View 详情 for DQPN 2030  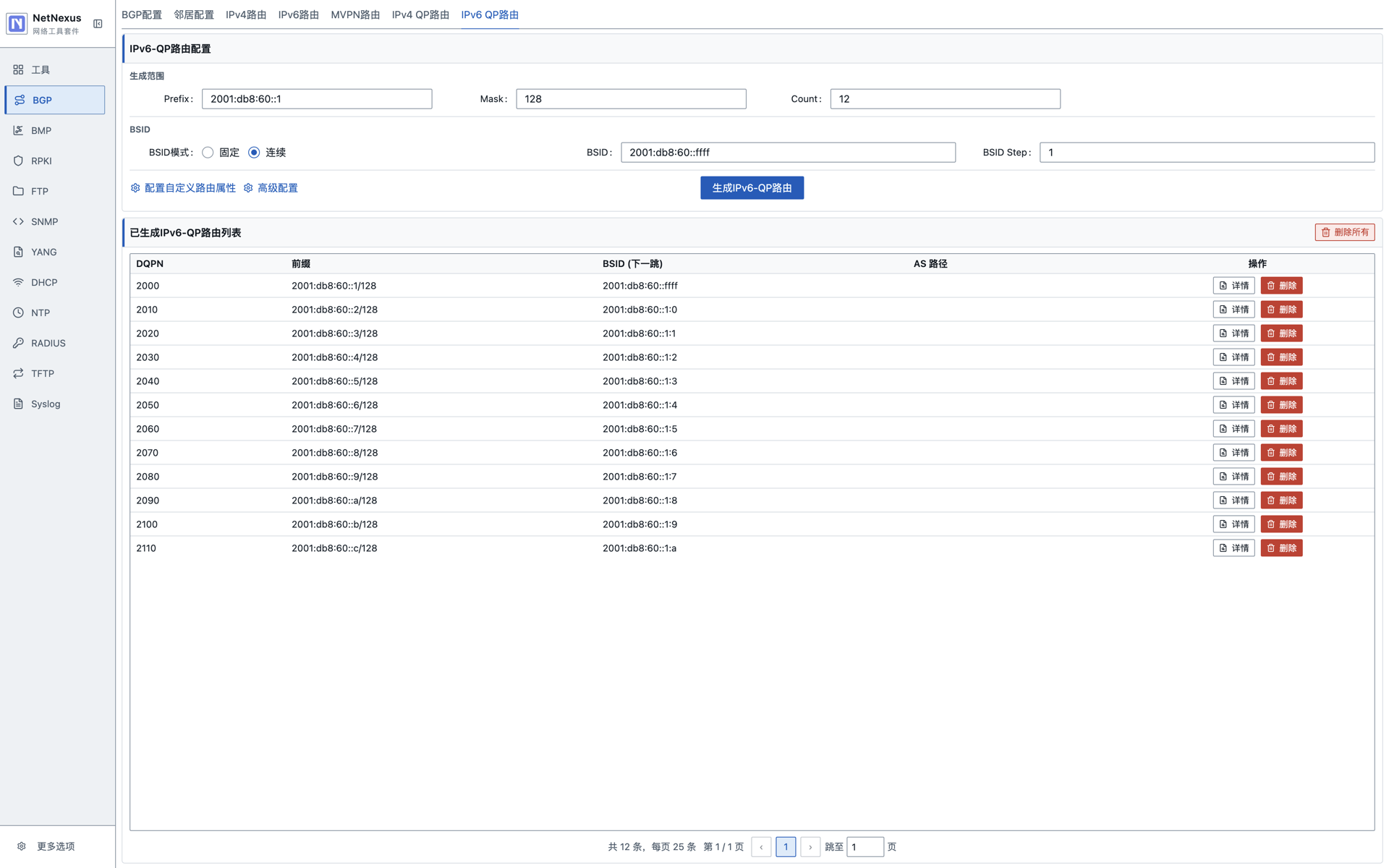click(1233, 357)
